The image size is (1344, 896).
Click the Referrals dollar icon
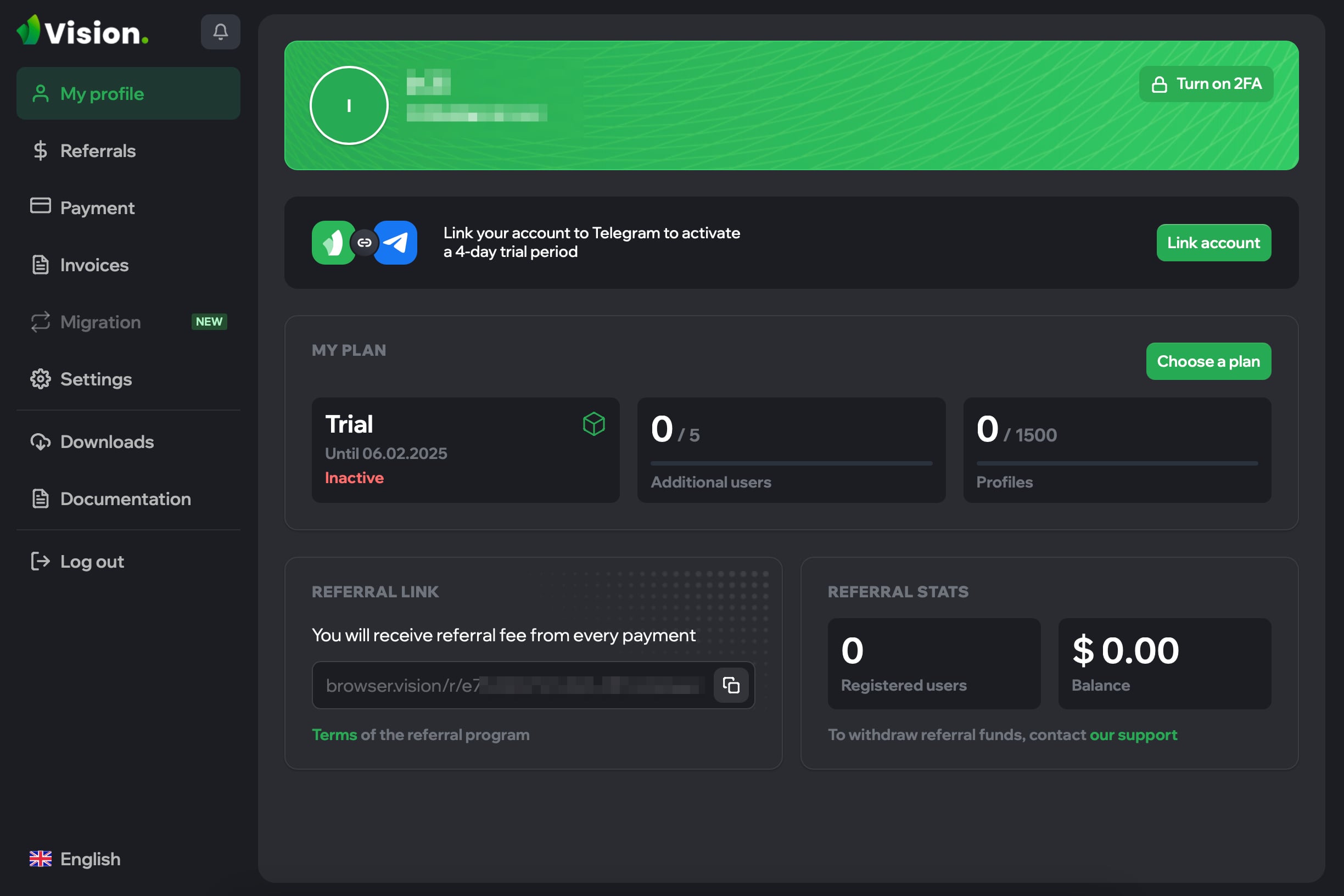41,150
